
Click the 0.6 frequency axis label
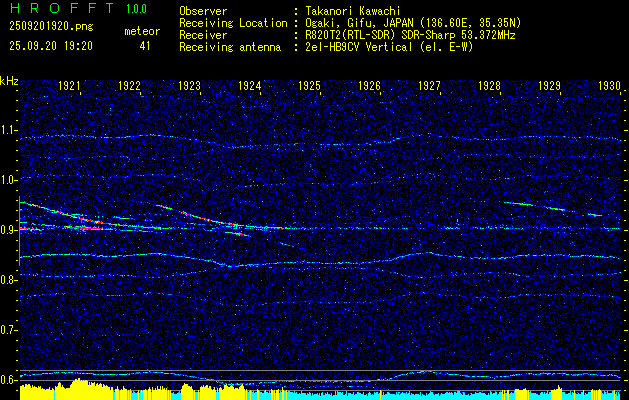tap(9, 380)
